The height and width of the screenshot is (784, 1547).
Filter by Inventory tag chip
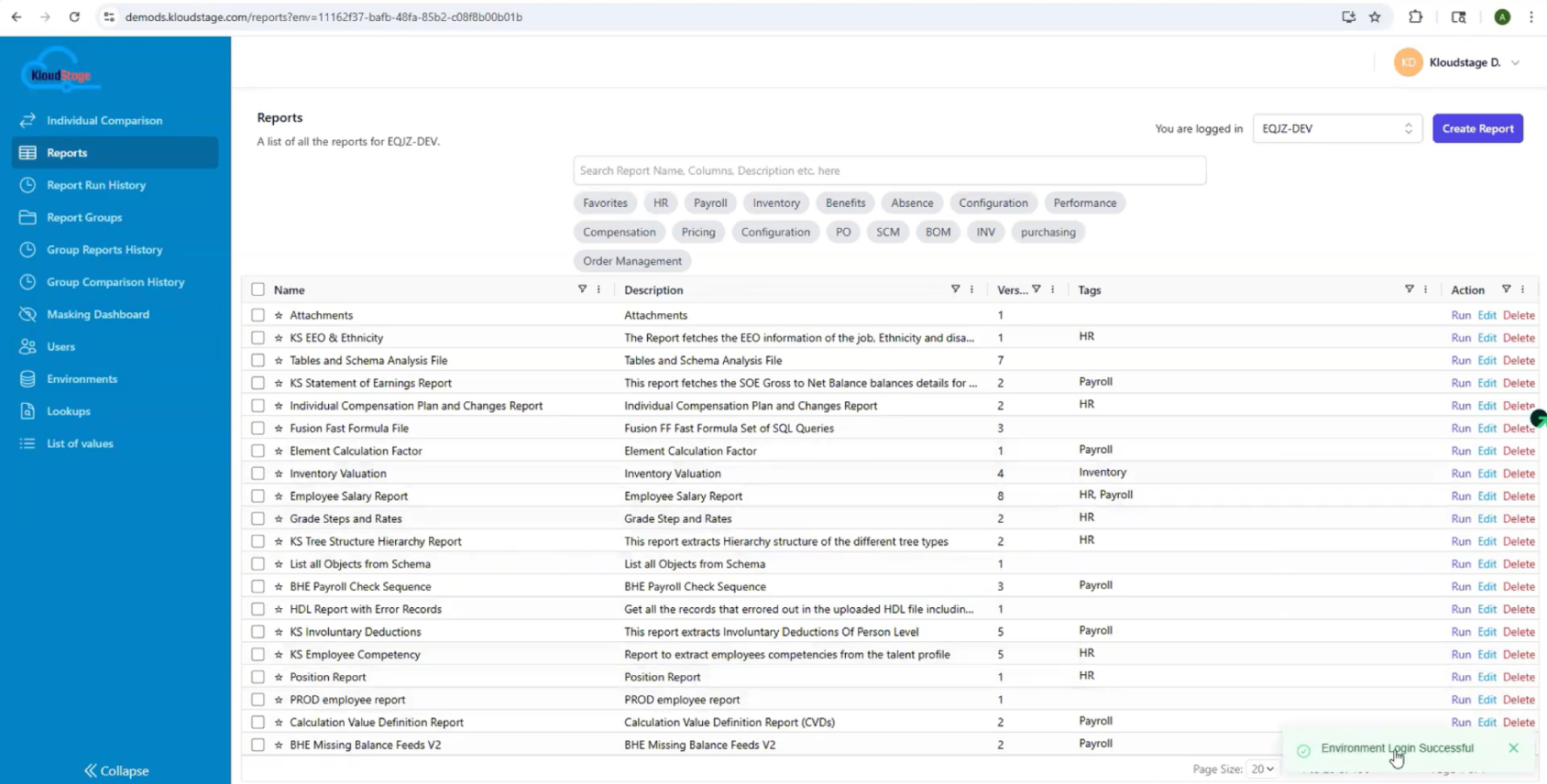pyautogui.click(x=776, y=203)
